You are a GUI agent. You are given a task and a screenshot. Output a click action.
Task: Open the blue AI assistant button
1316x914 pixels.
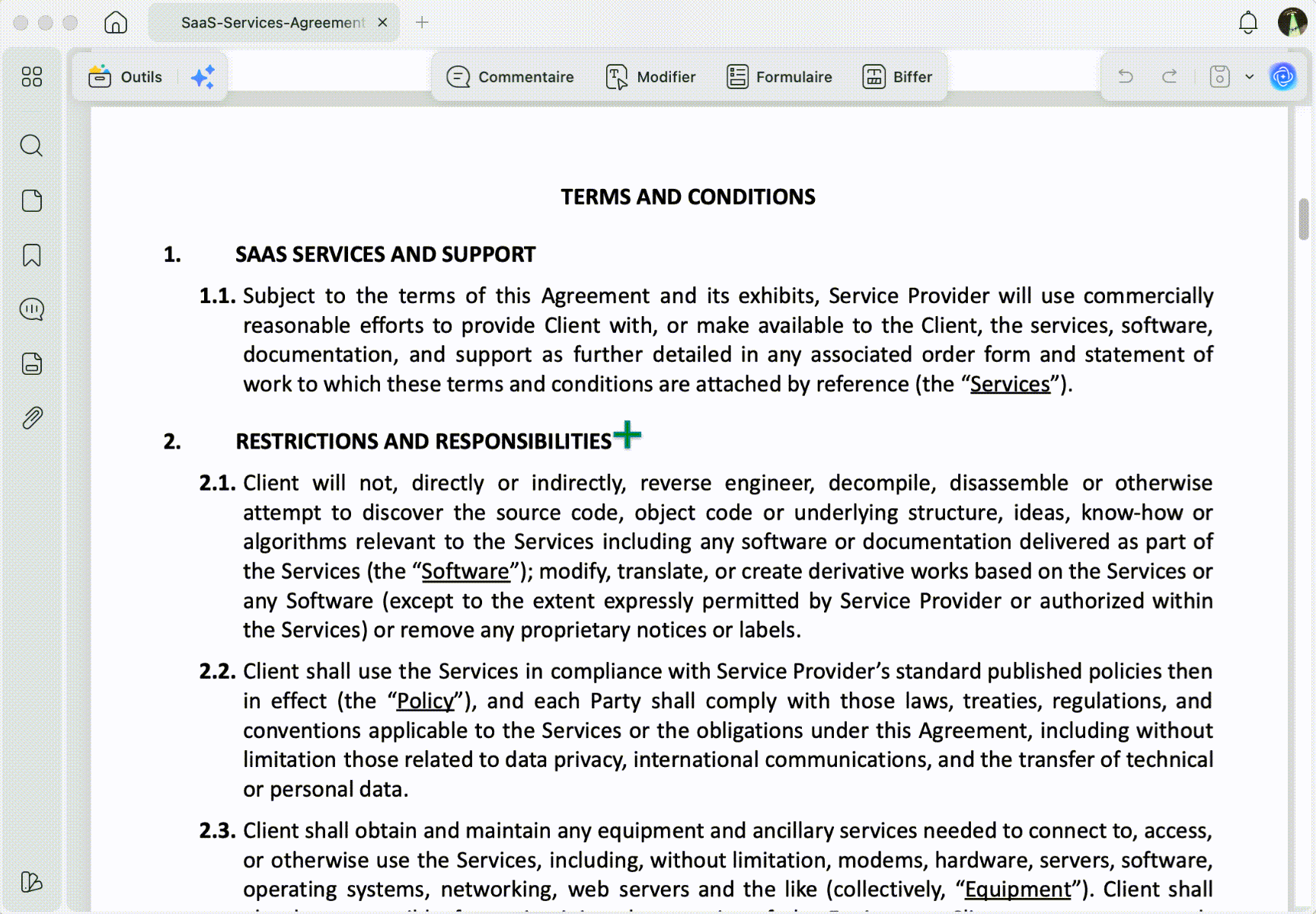click(x=1283, y=76)
